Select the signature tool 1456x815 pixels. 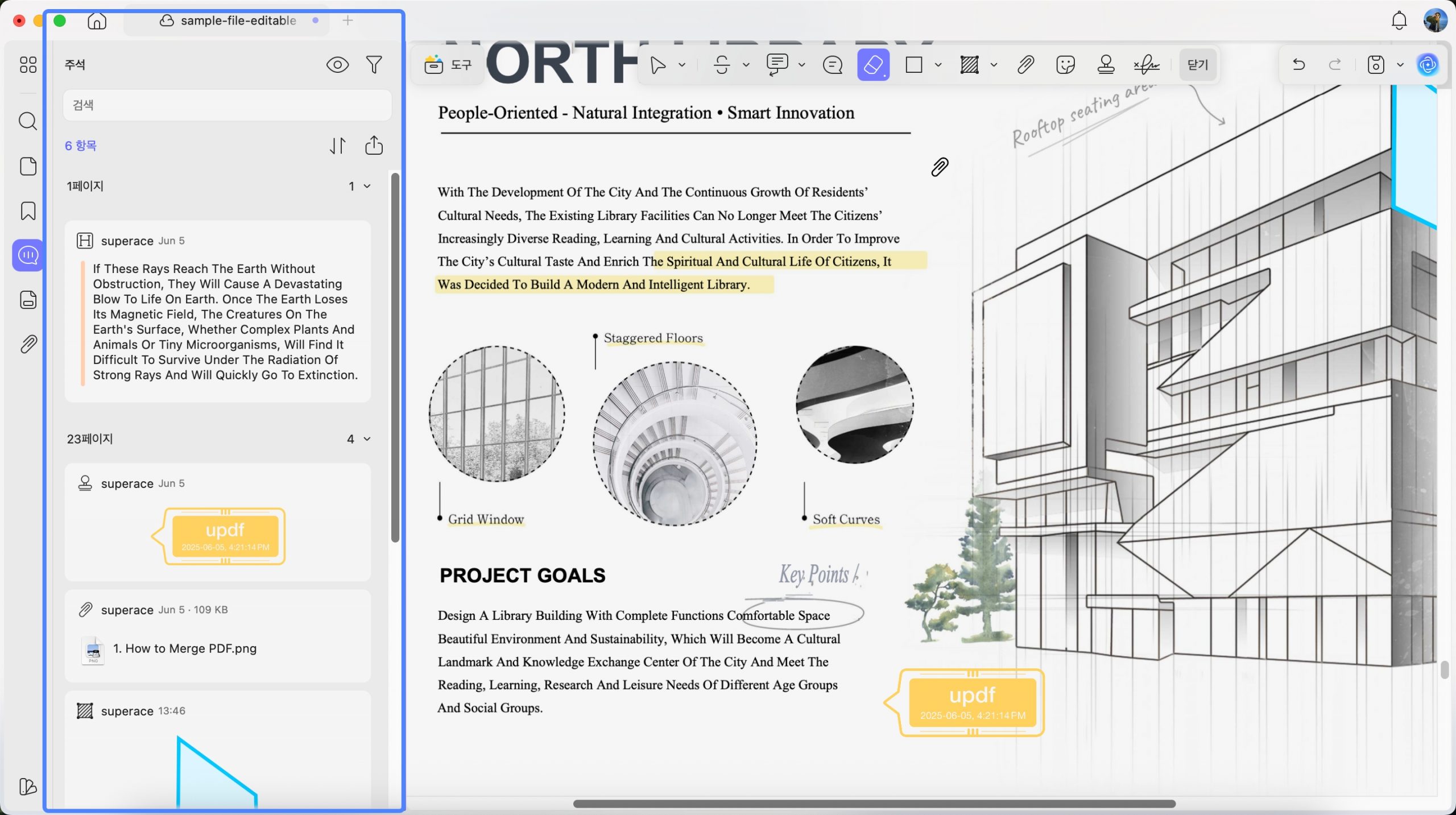coord(1146,65)
